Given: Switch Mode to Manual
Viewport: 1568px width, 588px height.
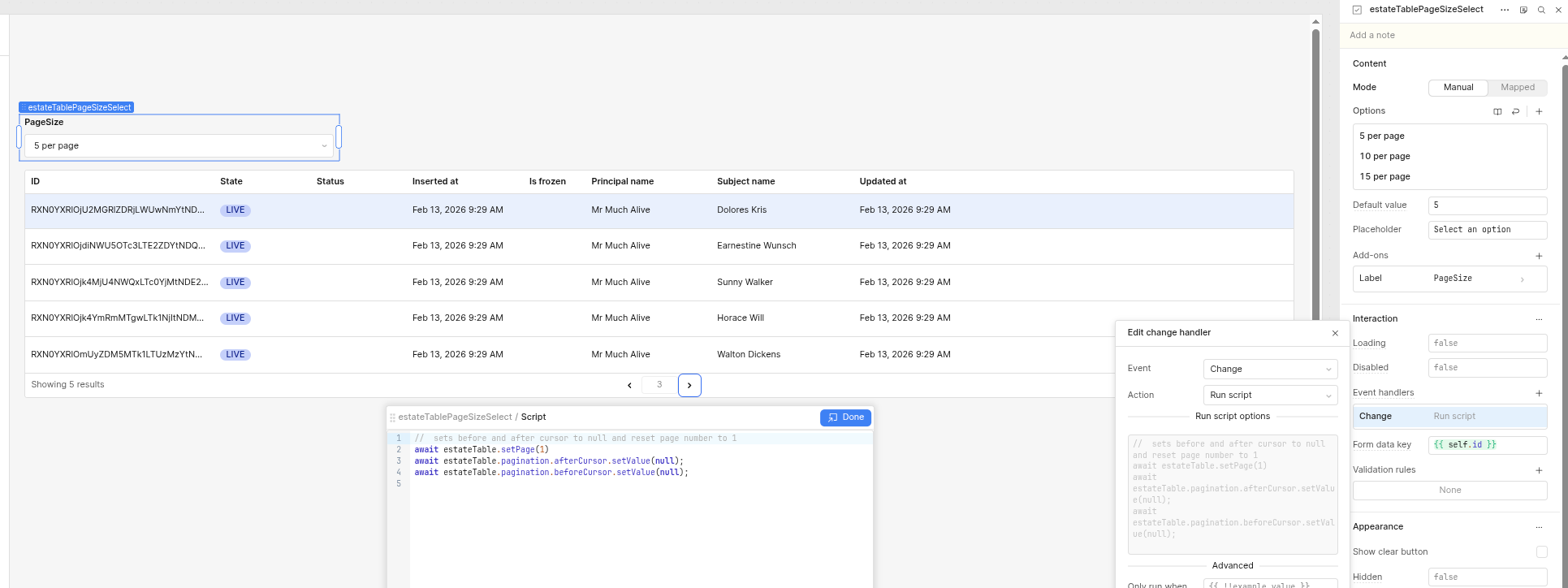Looking at the screenshot, I should 1458,87.
